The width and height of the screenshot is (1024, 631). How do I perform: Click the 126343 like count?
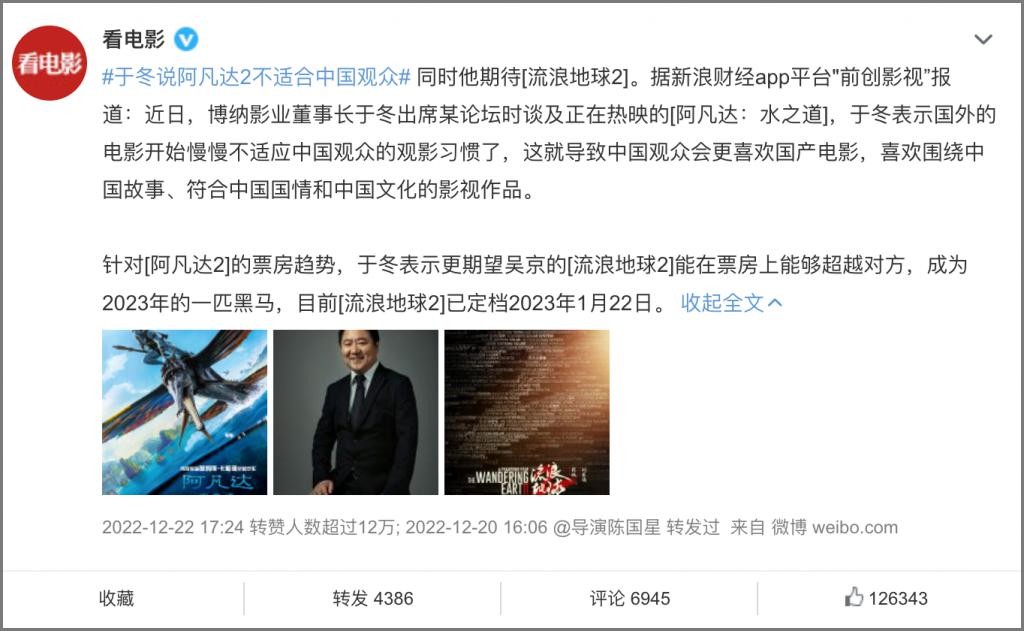tap(898, 598)
